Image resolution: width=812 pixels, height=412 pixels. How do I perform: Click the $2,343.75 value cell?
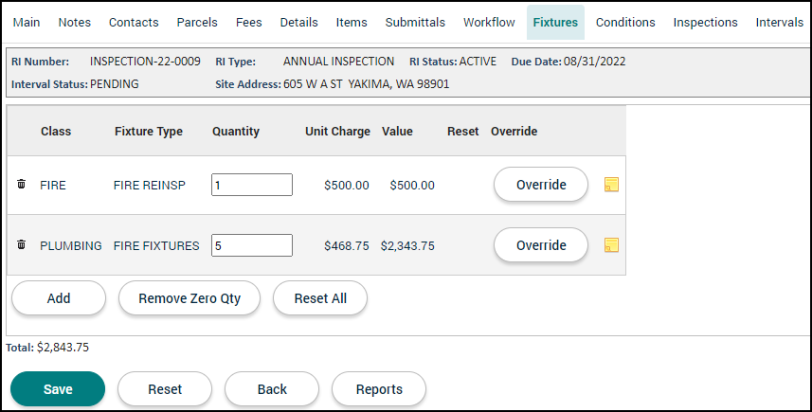click(408, 245)
